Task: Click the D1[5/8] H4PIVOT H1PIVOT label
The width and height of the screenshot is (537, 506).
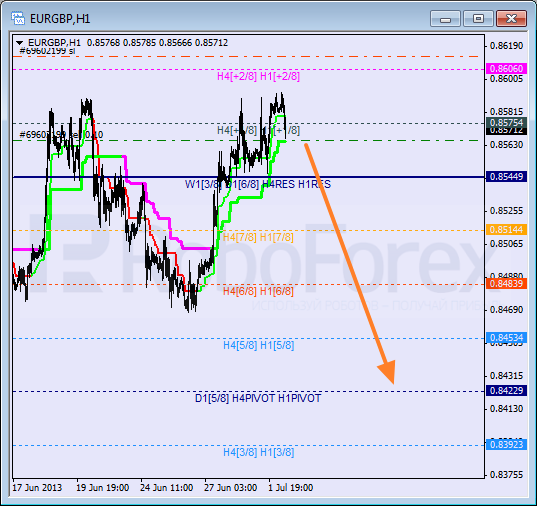Action: point(258,398)
